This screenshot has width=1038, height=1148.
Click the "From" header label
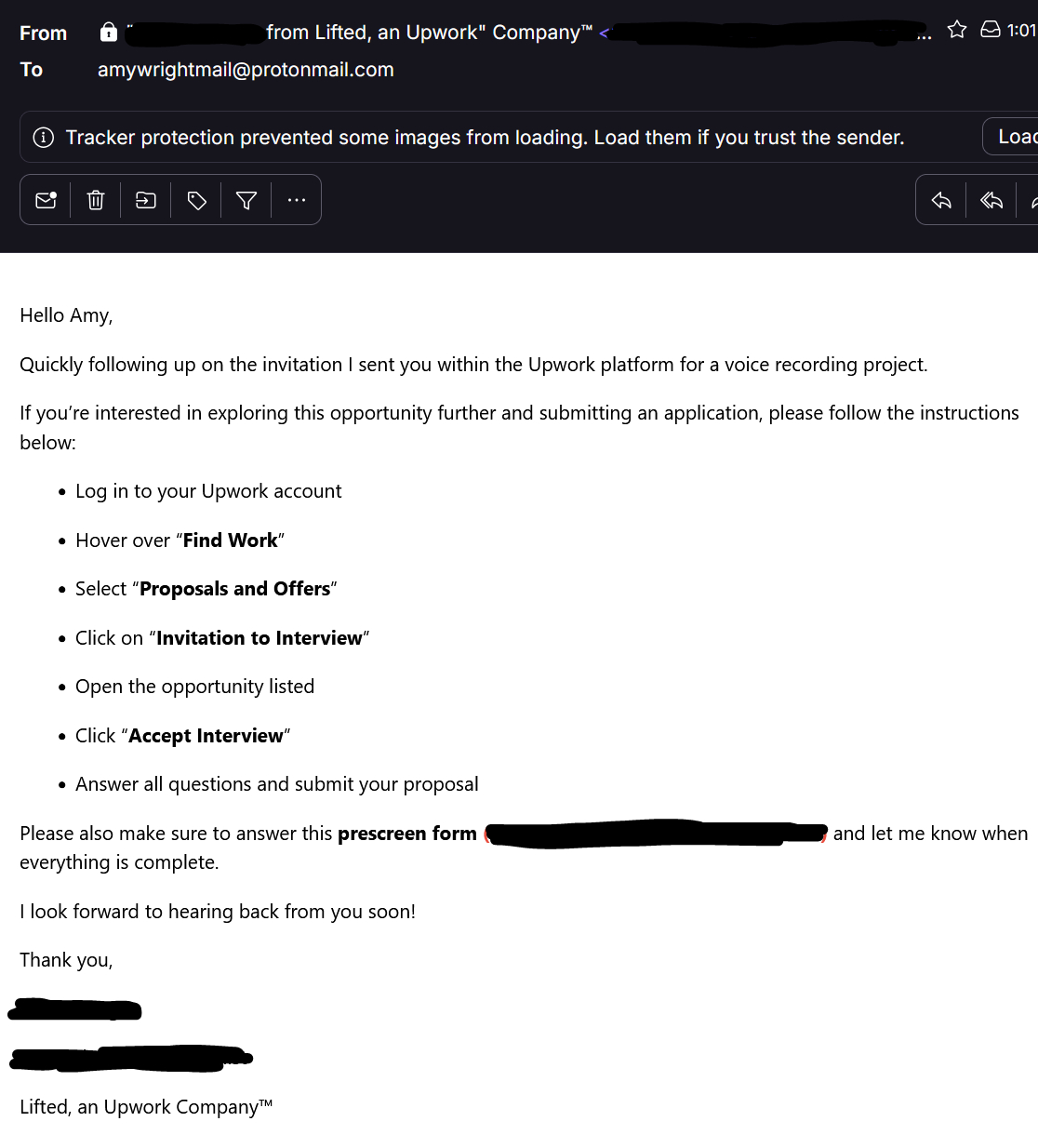(43, 33)
